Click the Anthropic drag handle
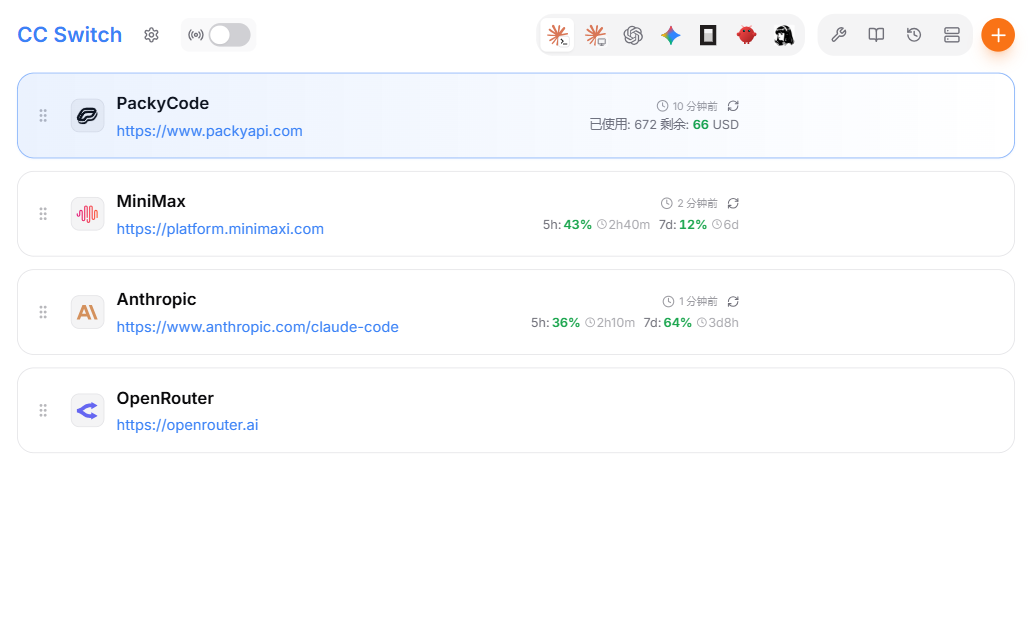Image resolution: width=1028 pixels, height=623 pixels. 43,312
